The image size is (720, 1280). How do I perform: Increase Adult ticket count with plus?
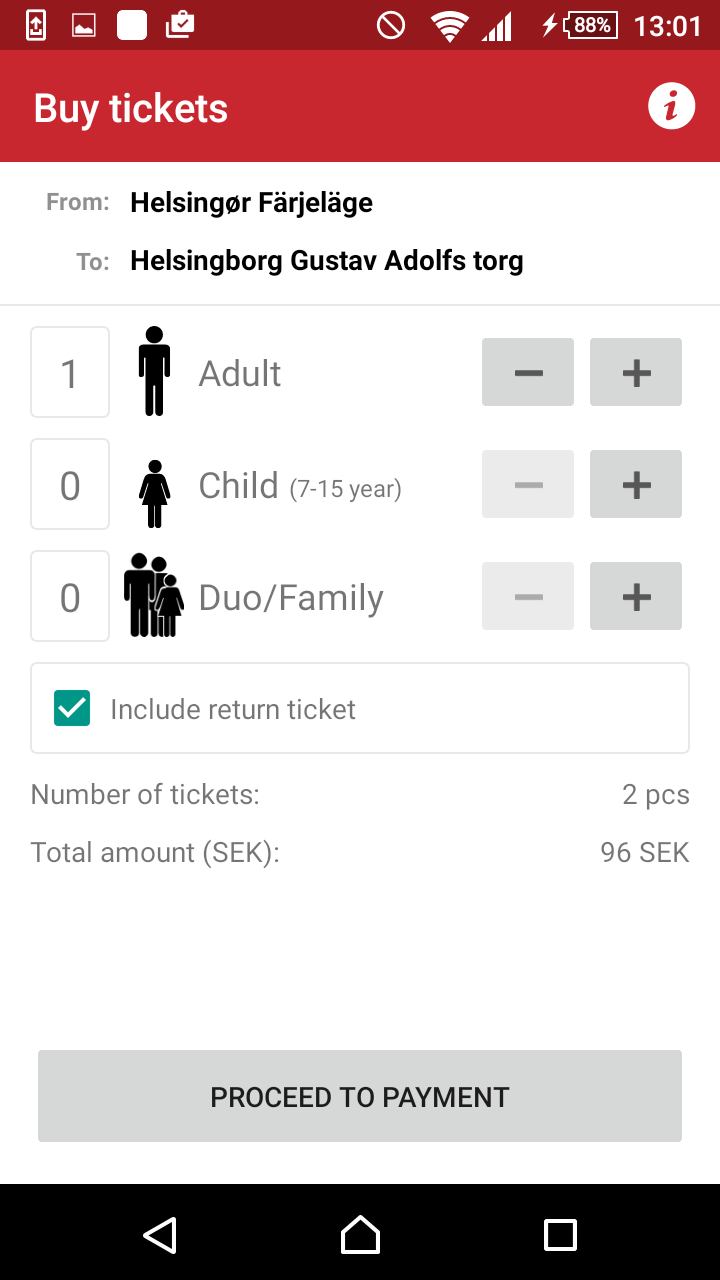click(636, 372)
